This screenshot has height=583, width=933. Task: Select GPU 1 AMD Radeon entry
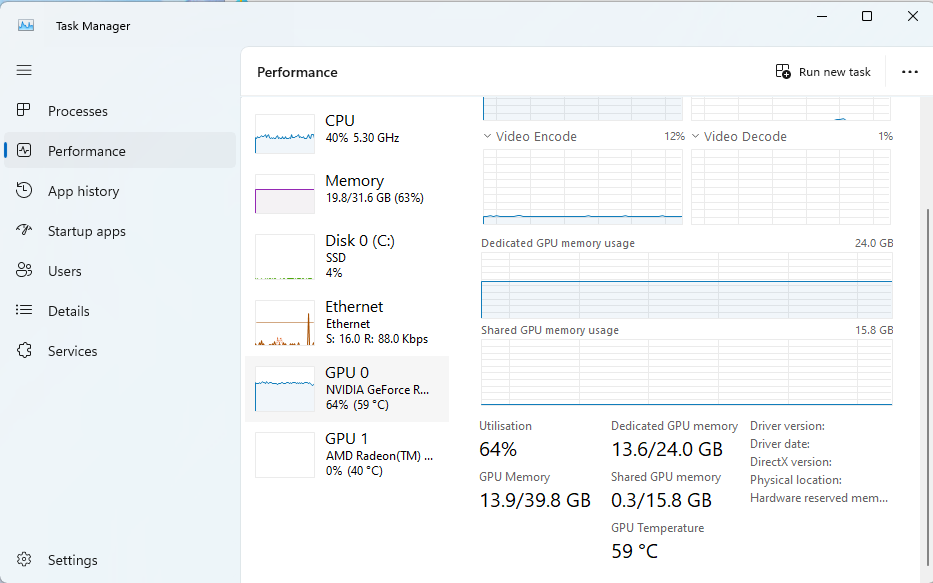(347, 455)
